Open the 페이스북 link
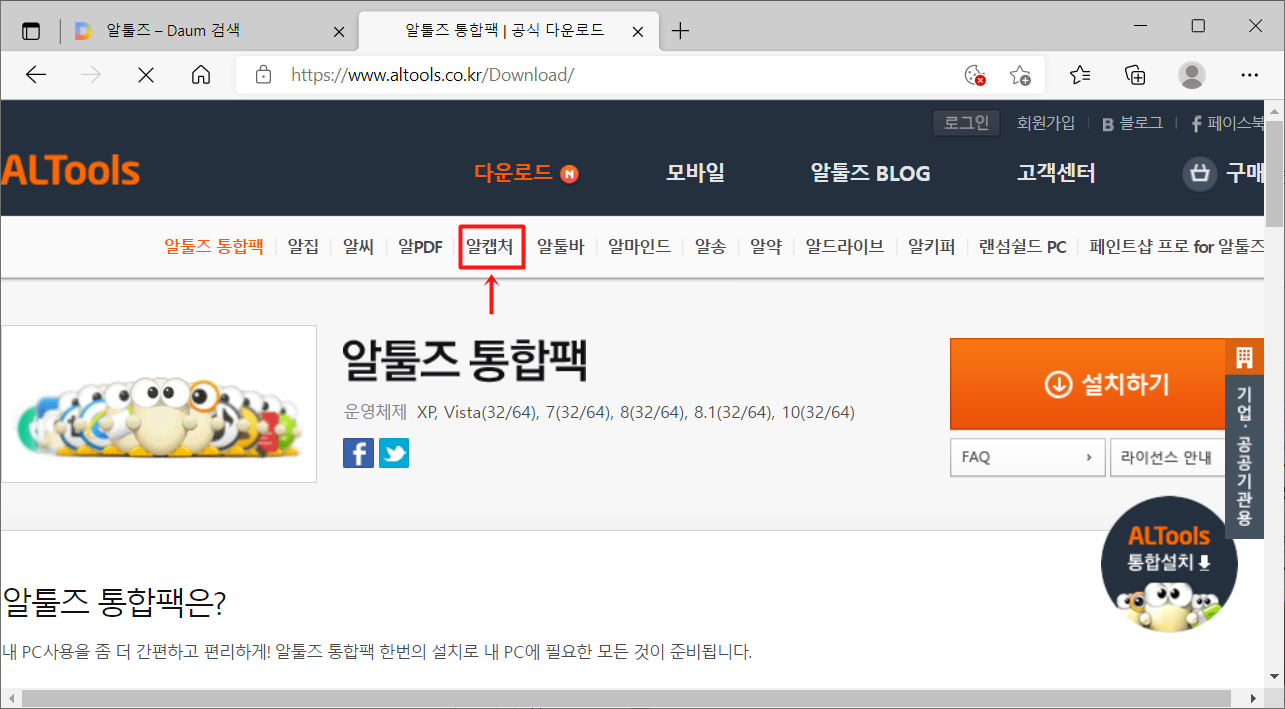 (1228, 123)
